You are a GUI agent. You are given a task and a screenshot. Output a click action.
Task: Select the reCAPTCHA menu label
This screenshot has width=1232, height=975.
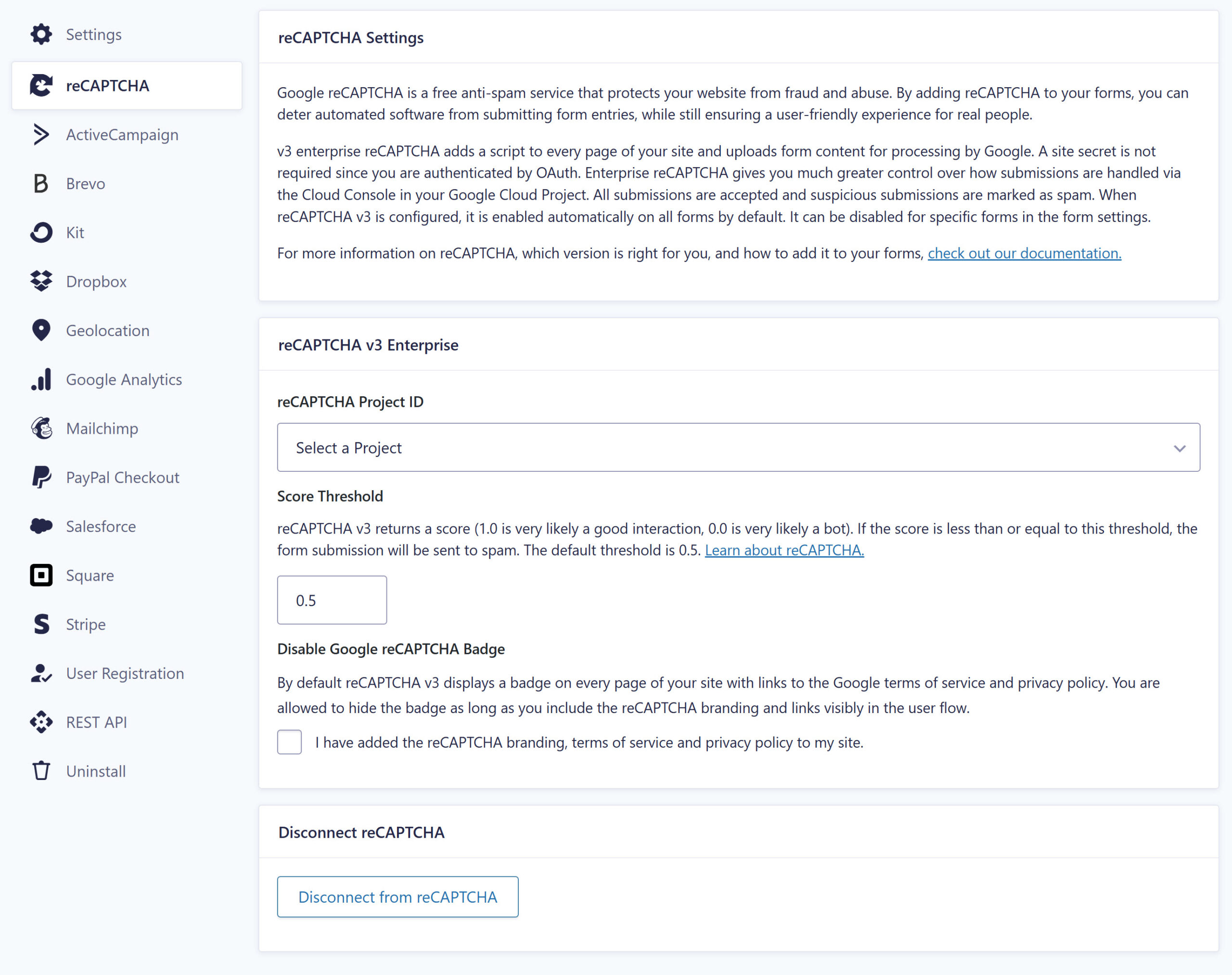click(108, 86)
